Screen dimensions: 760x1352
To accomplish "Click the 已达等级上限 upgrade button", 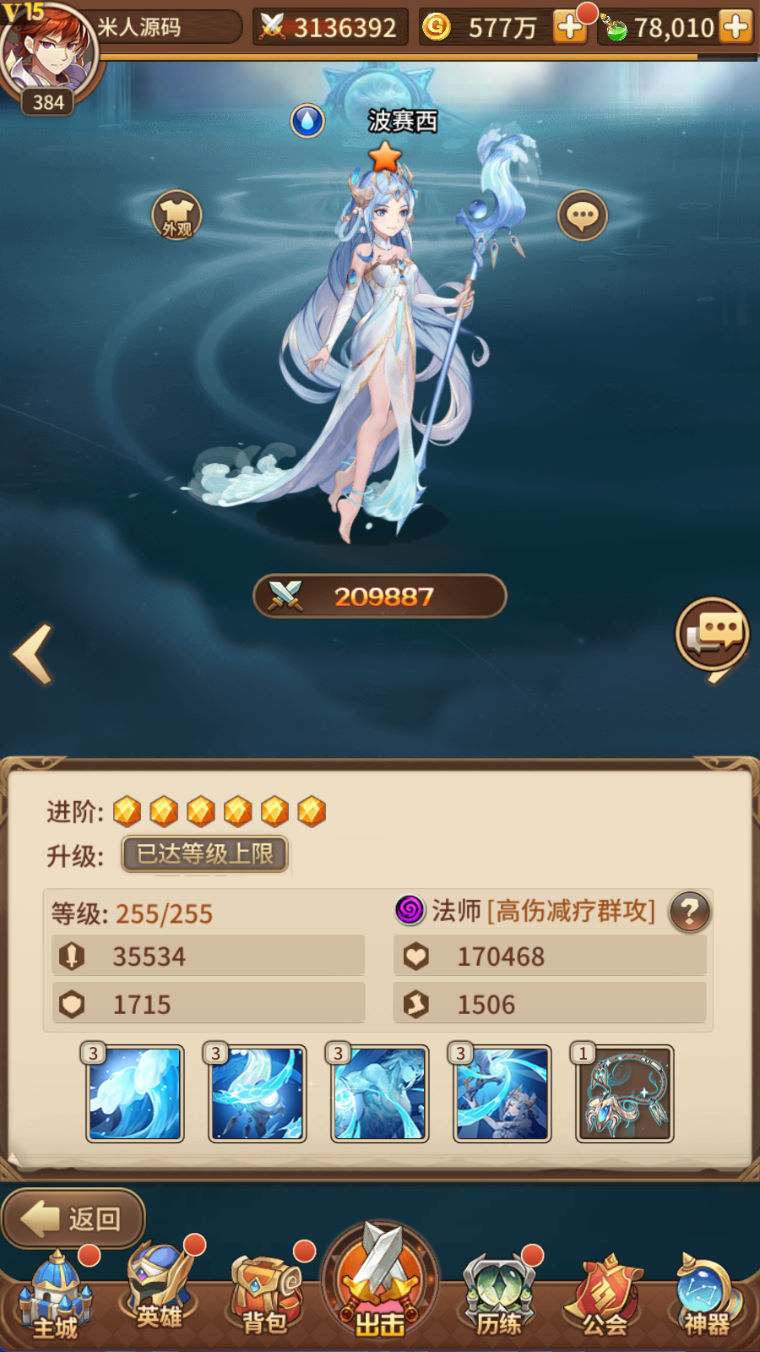I will [205, 854].
